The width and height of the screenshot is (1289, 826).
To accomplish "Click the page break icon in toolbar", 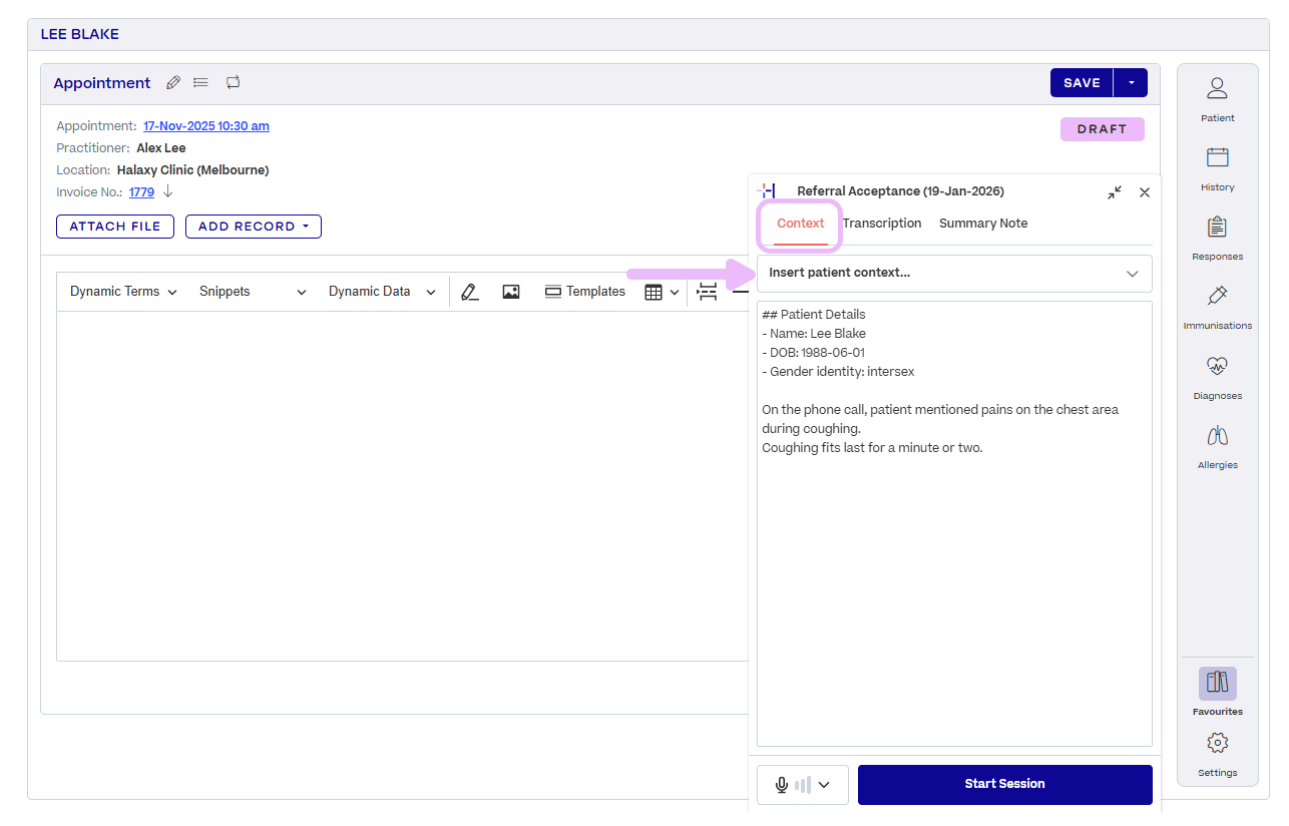I will [x=708, y=292].
